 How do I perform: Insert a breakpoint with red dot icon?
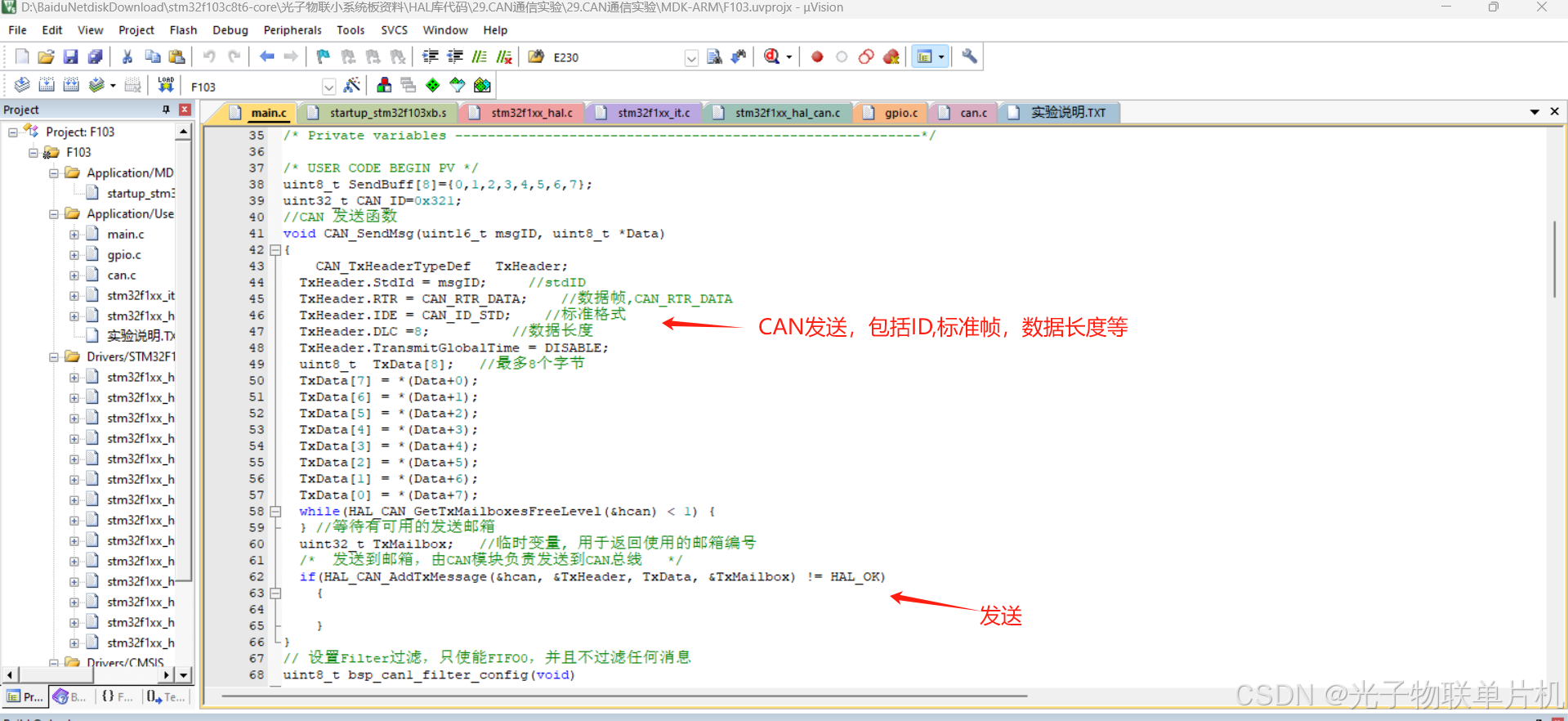817,56
